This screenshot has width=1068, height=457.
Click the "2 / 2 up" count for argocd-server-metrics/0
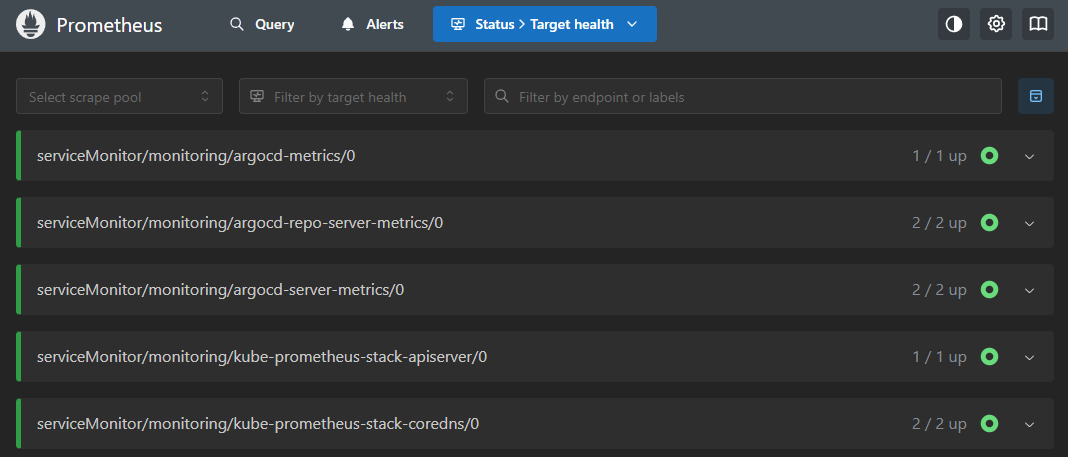(x=939, y=289)
